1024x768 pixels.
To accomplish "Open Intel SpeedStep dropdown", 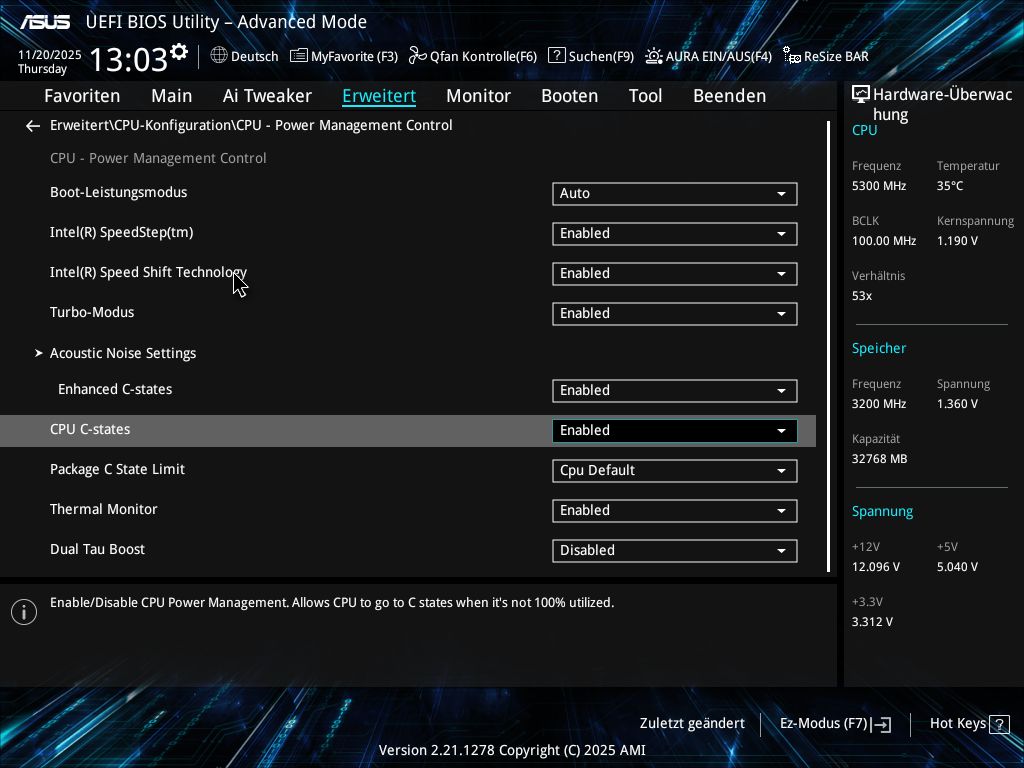I will [675, 234].
